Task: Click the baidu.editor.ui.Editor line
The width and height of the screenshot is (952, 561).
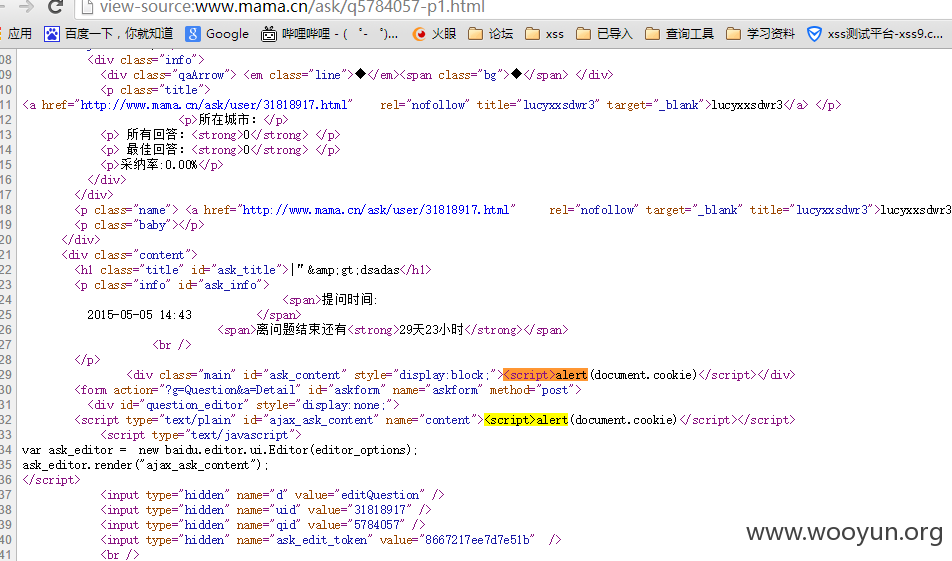Action: pos(220,449)
